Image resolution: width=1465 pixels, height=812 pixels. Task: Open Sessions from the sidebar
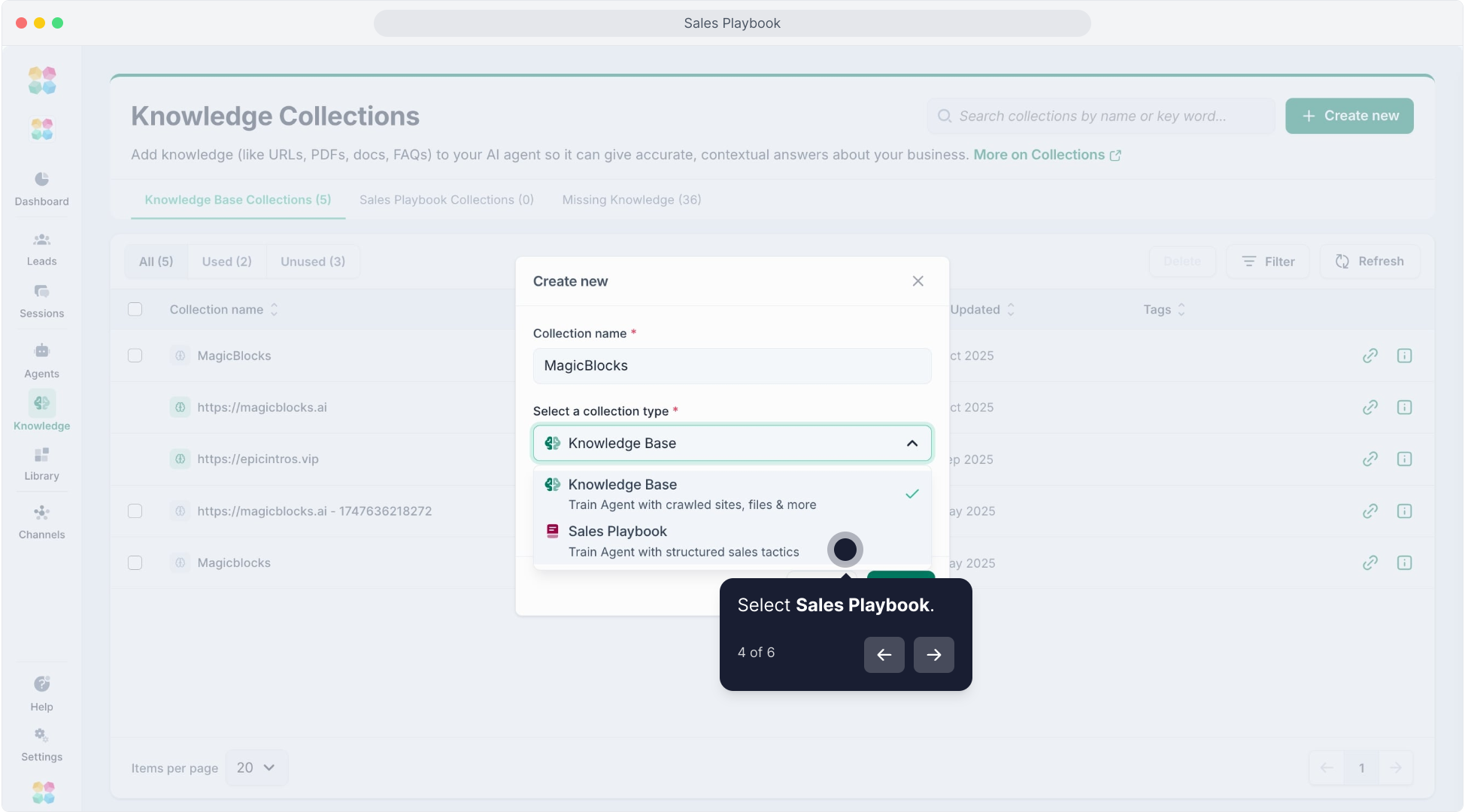click(41, 292)
